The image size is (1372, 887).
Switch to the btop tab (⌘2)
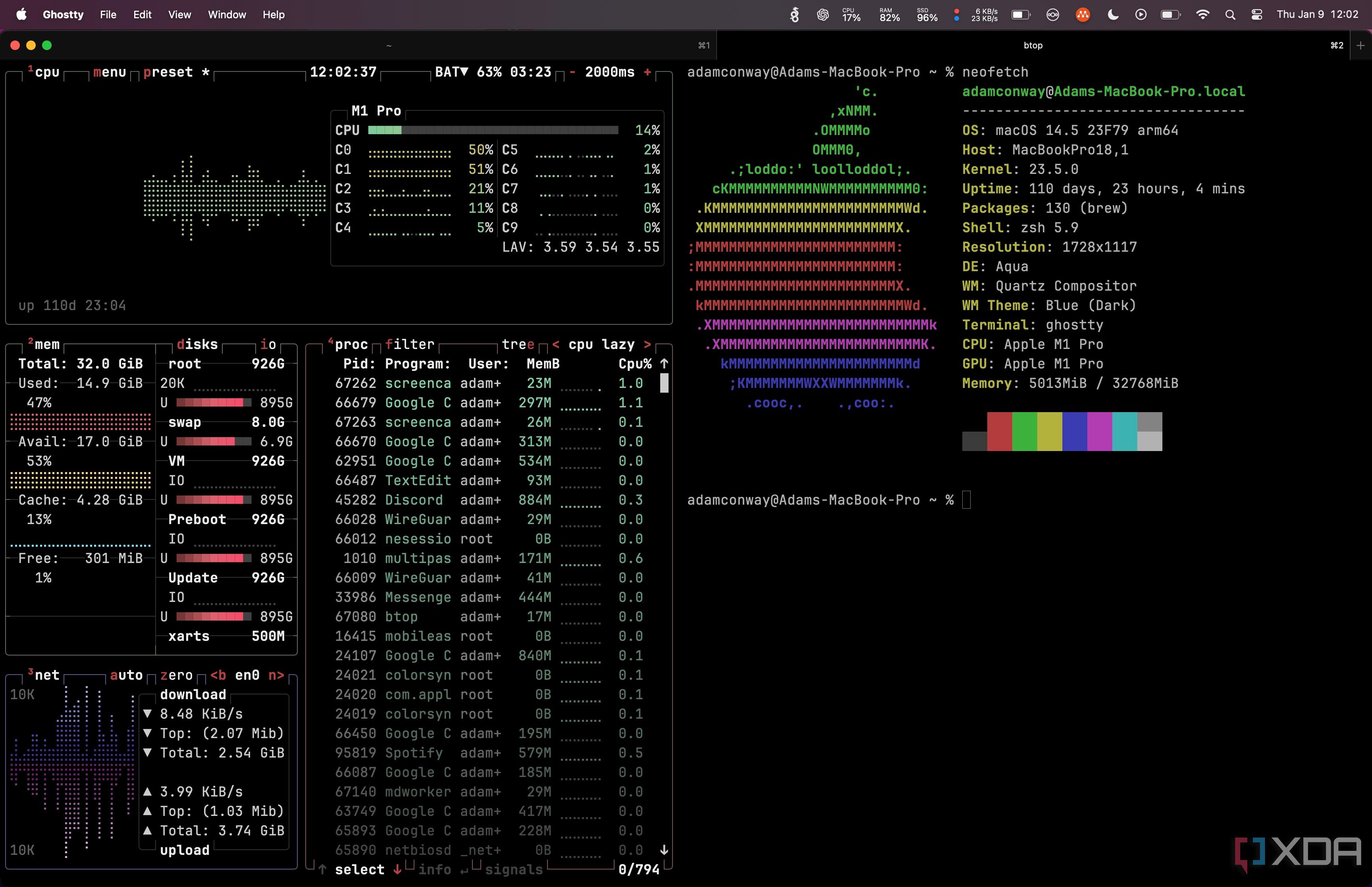pyautogui.click(x=1033, y=45)
